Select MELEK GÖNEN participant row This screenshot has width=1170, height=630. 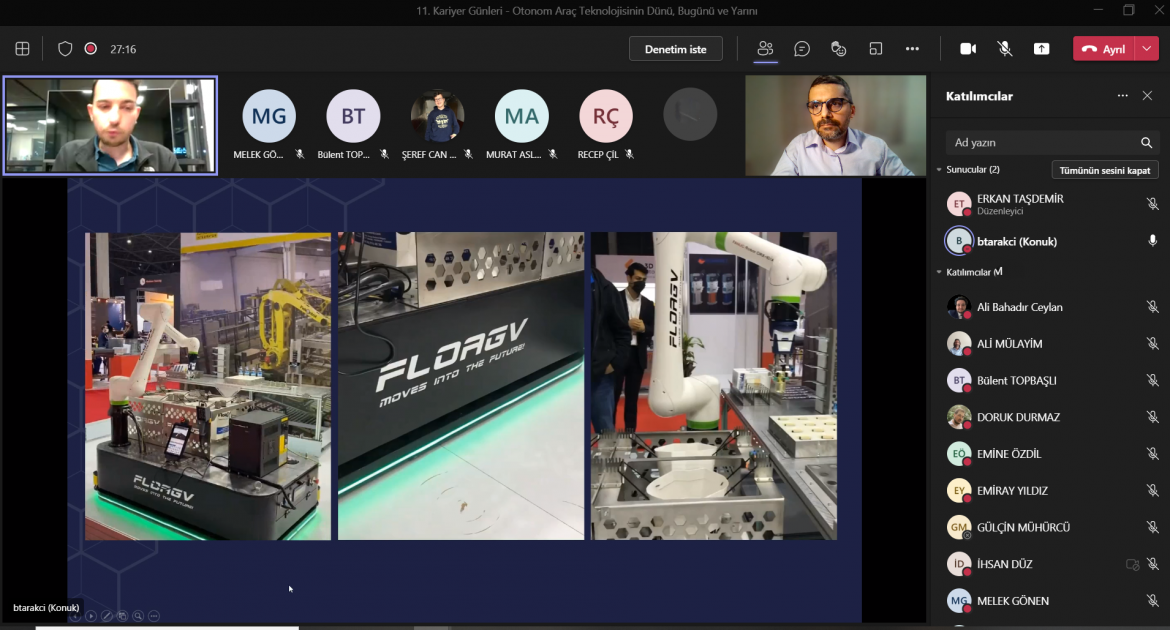(1051, 600)
